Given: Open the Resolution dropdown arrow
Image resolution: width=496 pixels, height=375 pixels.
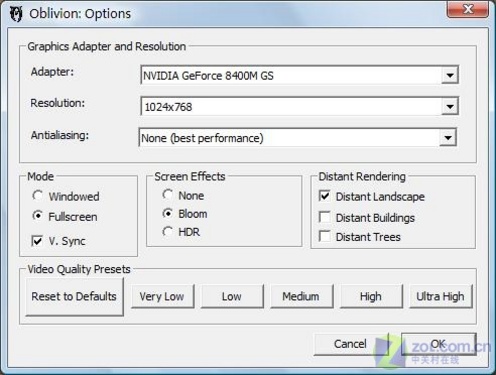Looking at the screenshot, I should tap(450, 106).
